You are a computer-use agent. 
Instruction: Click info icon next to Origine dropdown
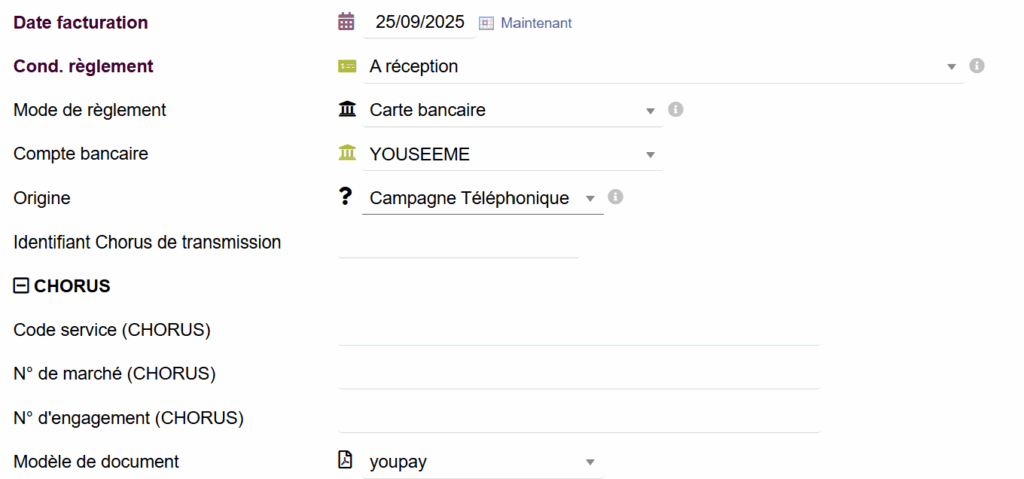coord(616,197)
